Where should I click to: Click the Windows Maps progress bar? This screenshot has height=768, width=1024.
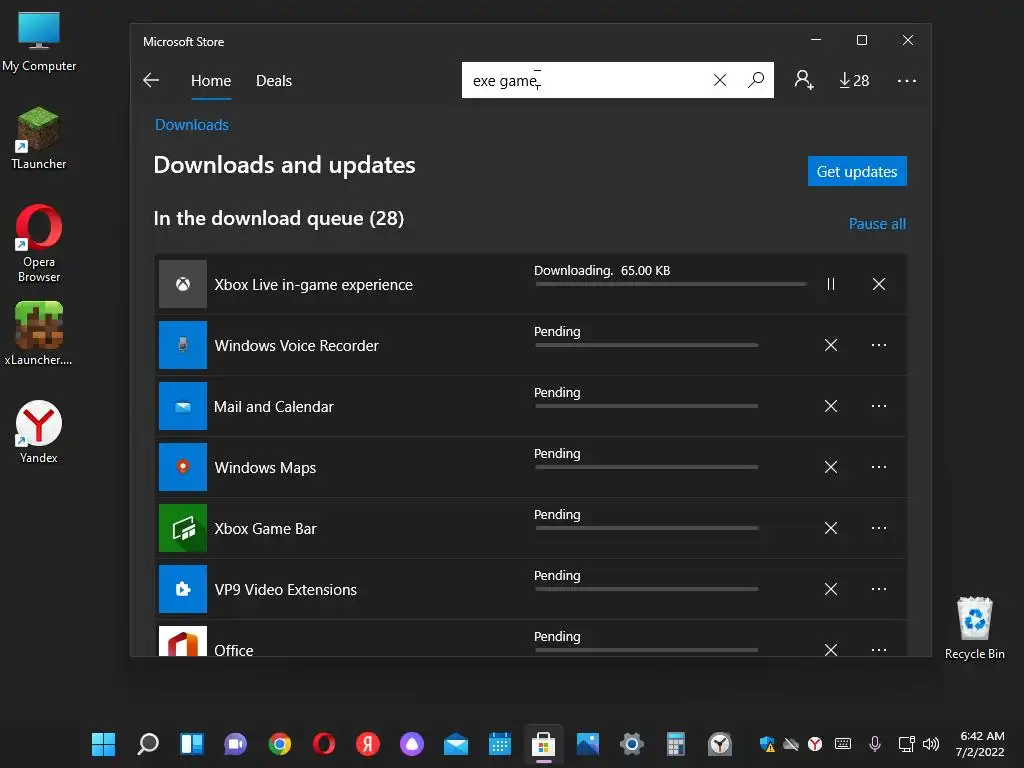tap(647, 467)
